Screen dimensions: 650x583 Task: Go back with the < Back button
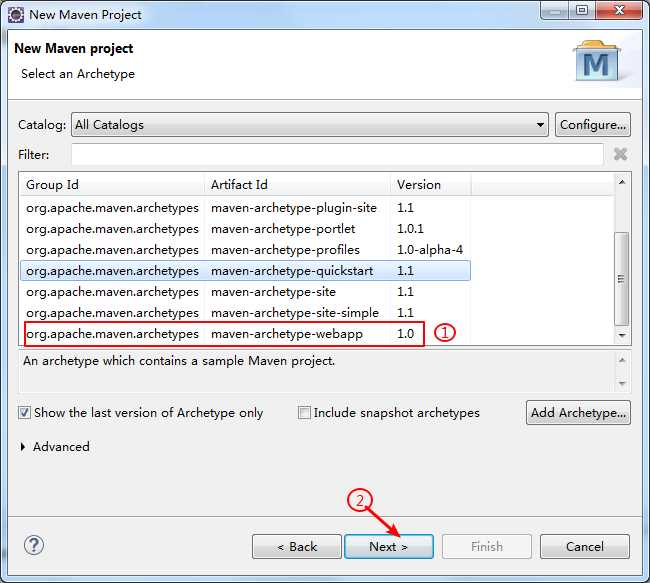297,547
